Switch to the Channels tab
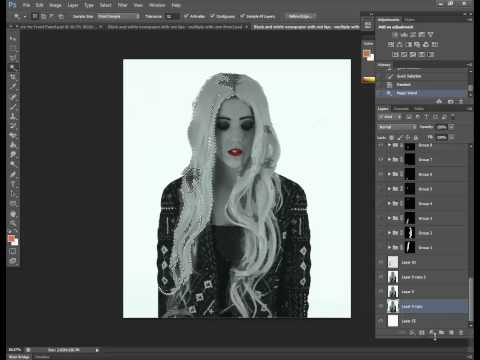Image resolution: width=480 pixels, height=360 pixels. pyautogui.click(x=401, y=109)
